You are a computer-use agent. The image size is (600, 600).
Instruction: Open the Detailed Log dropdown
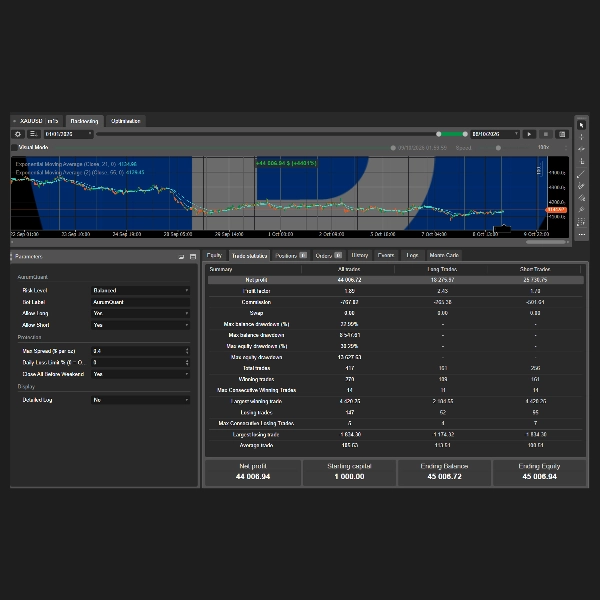click(x=140, y=400)
